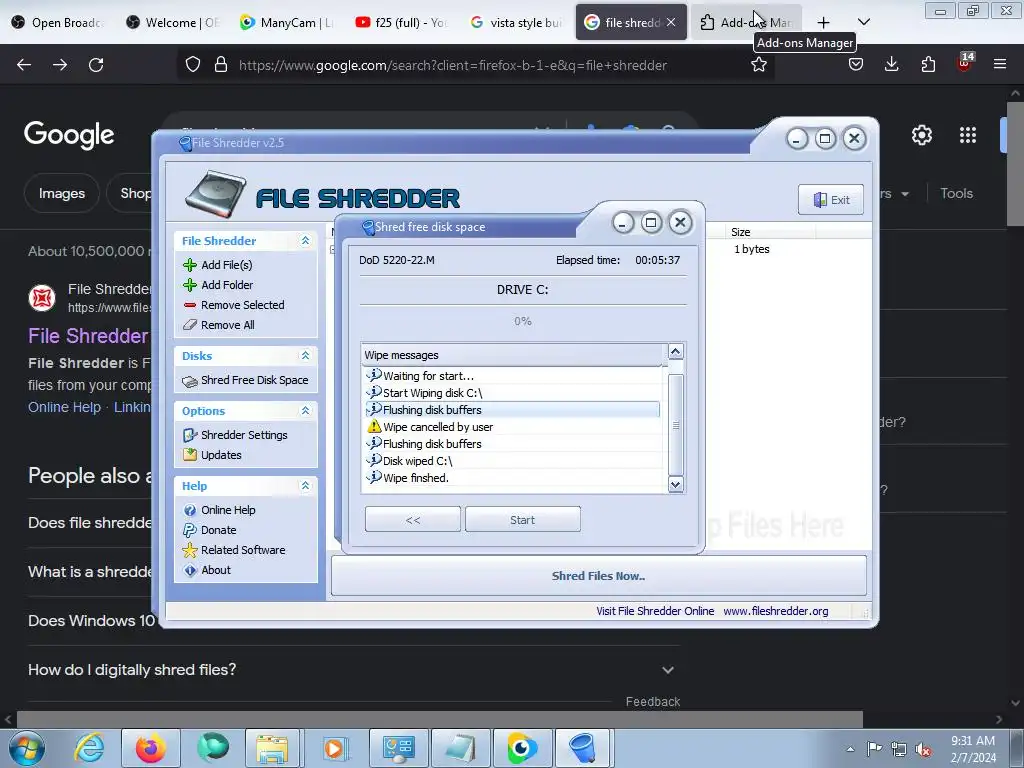The height and width of the screenshot is (768, 1024).
Task: Select the 'Disk wiped C:\' message
Action: [513, 461]
